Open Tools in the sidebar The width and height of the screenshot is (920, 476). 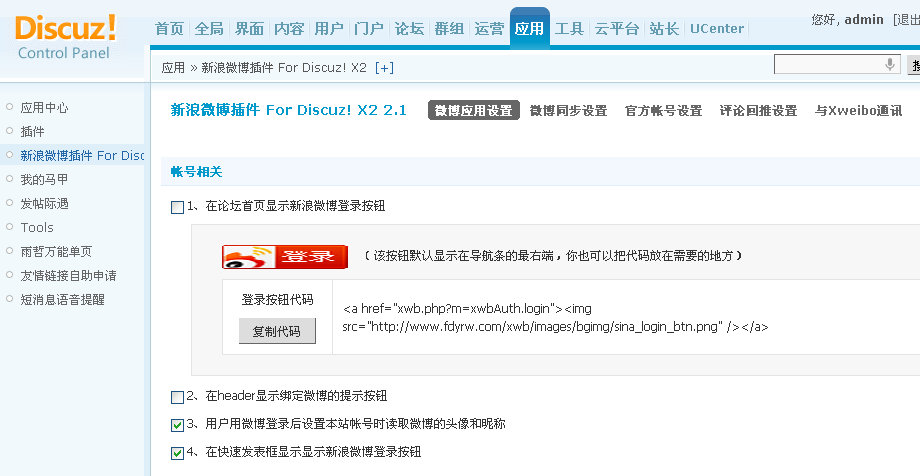[x=37, y=228]
